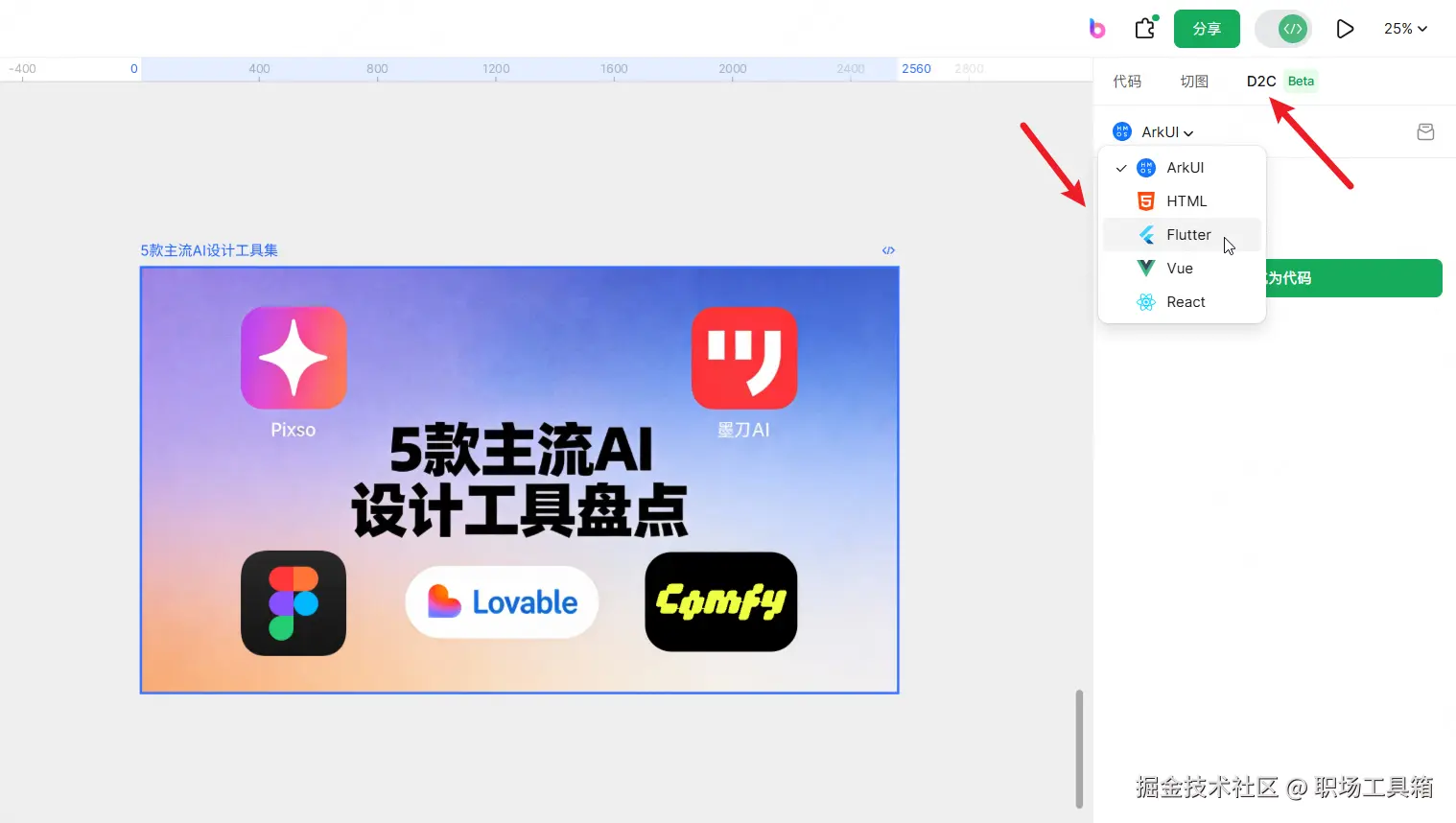The width and height of the screenshot is (1456, 823).
Task: Click the green 分享 share button
Action: point(1207,29)
